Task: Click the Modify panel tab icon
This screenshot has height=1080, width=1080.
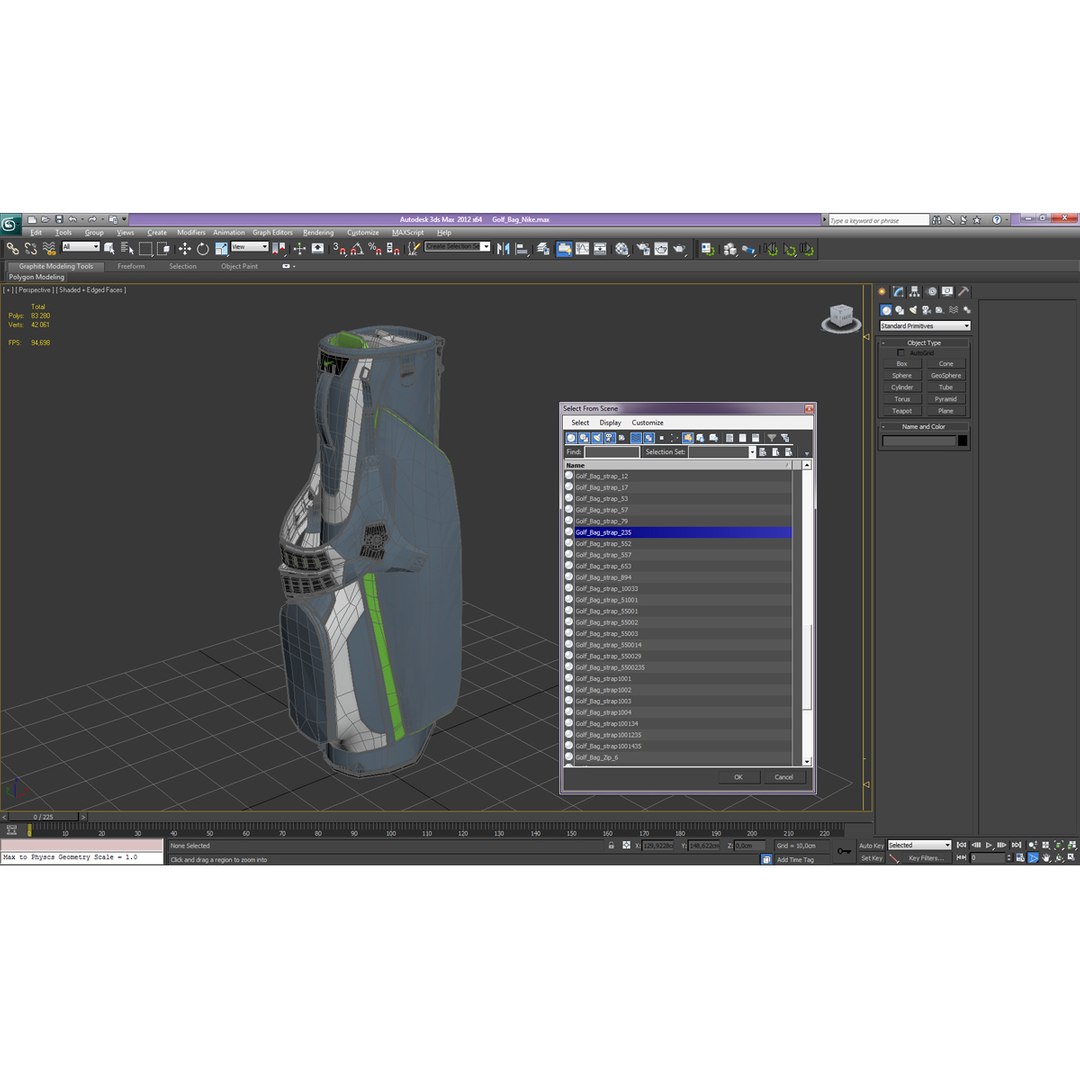Action: click(x=898, y=292)
